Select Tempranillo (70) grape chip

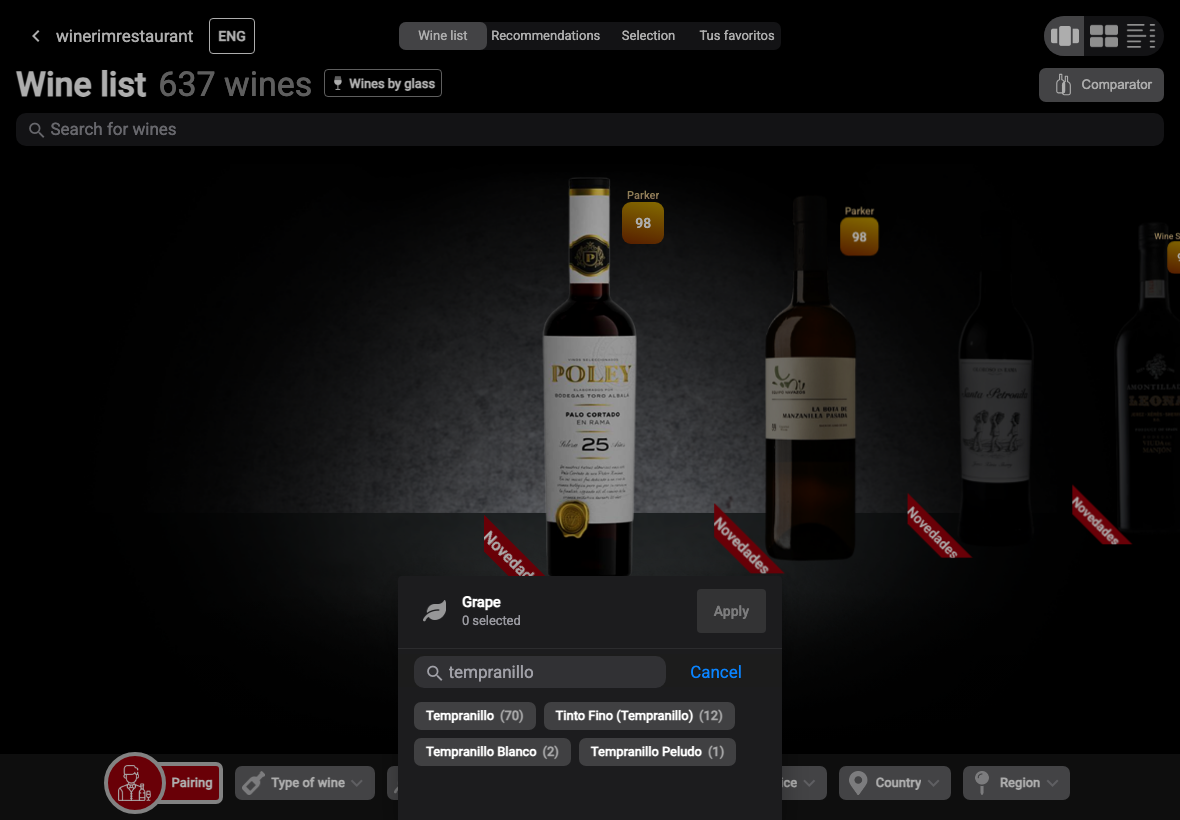click(475, 715)
